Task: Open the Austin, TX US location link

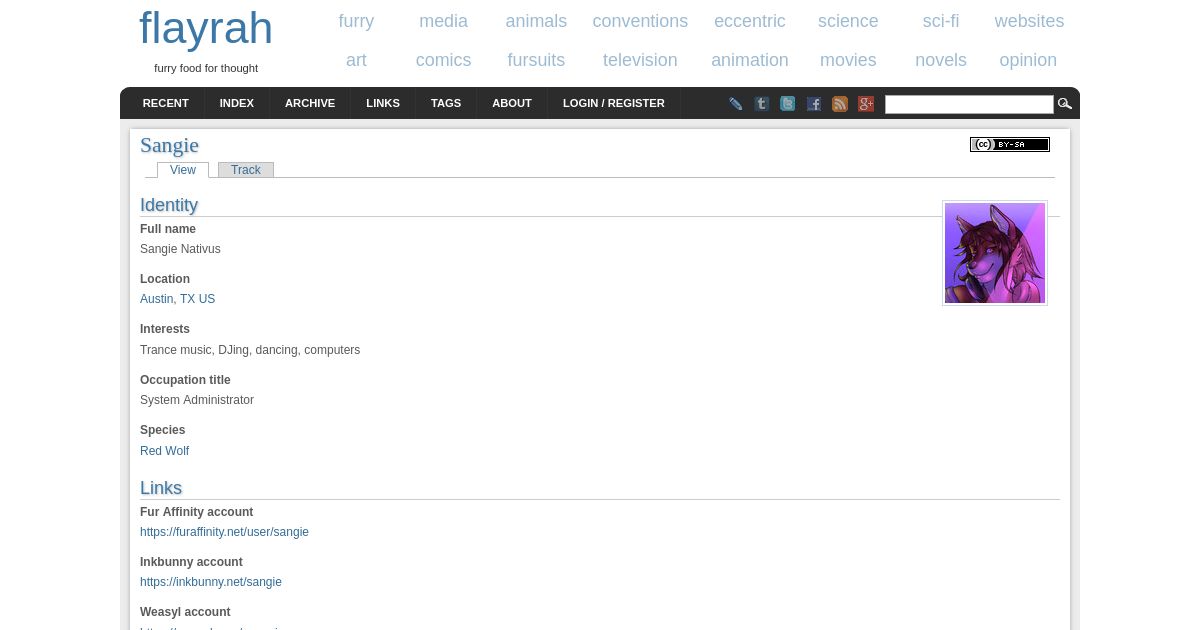Action: (x=177, y=299)
